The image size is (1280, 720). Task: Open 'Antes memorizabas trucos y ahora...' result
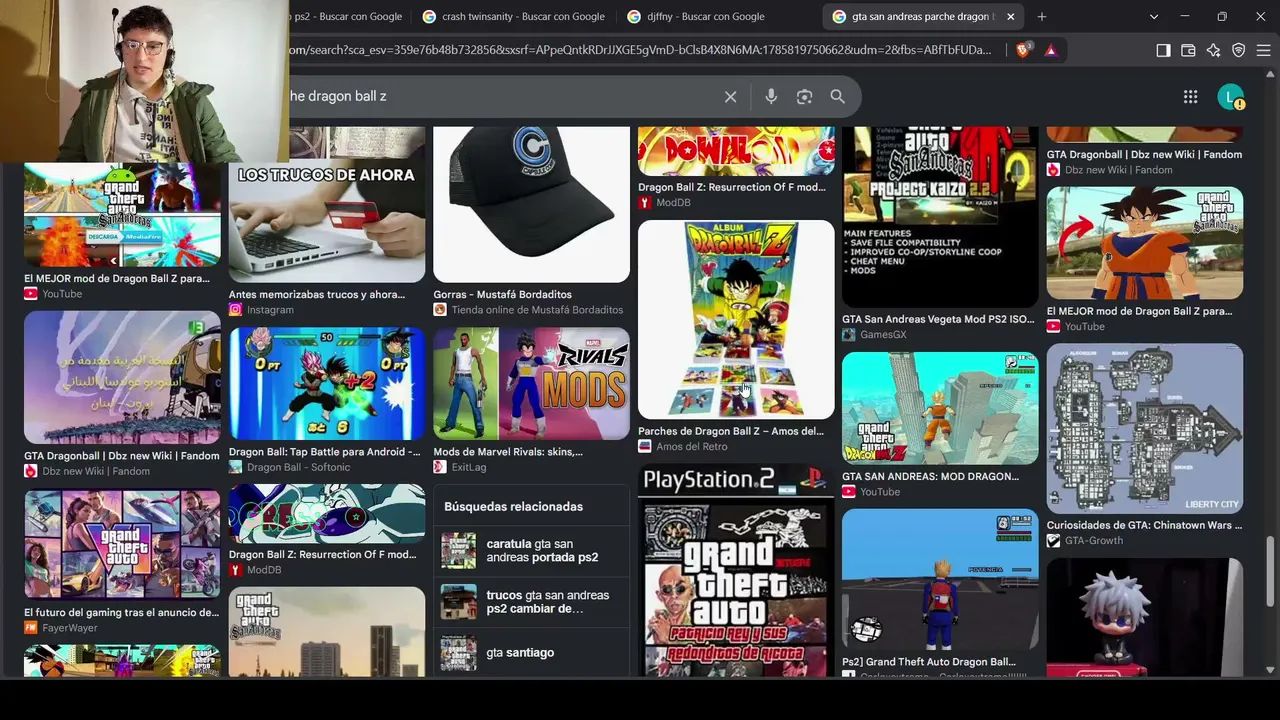317,295
